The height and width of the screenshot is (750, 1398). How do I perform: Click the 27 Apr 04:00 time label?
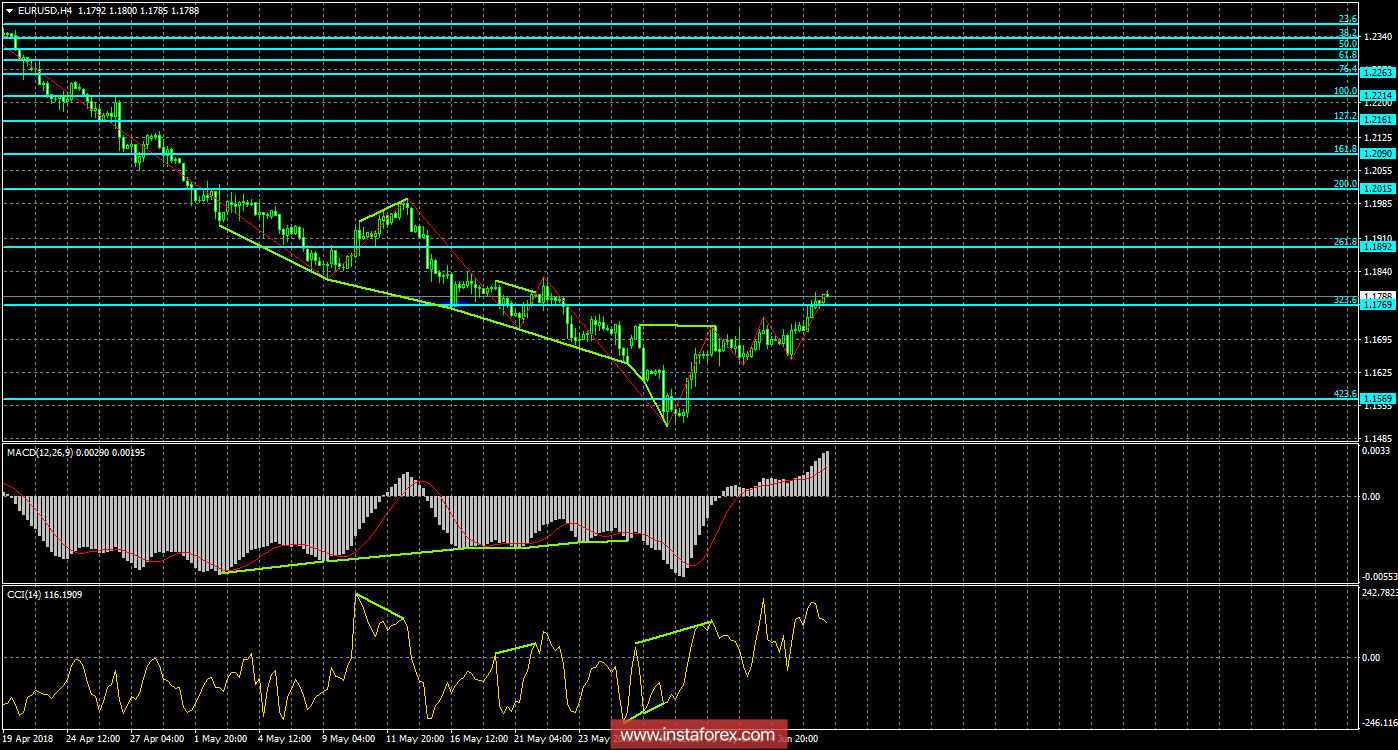[159, 739]
